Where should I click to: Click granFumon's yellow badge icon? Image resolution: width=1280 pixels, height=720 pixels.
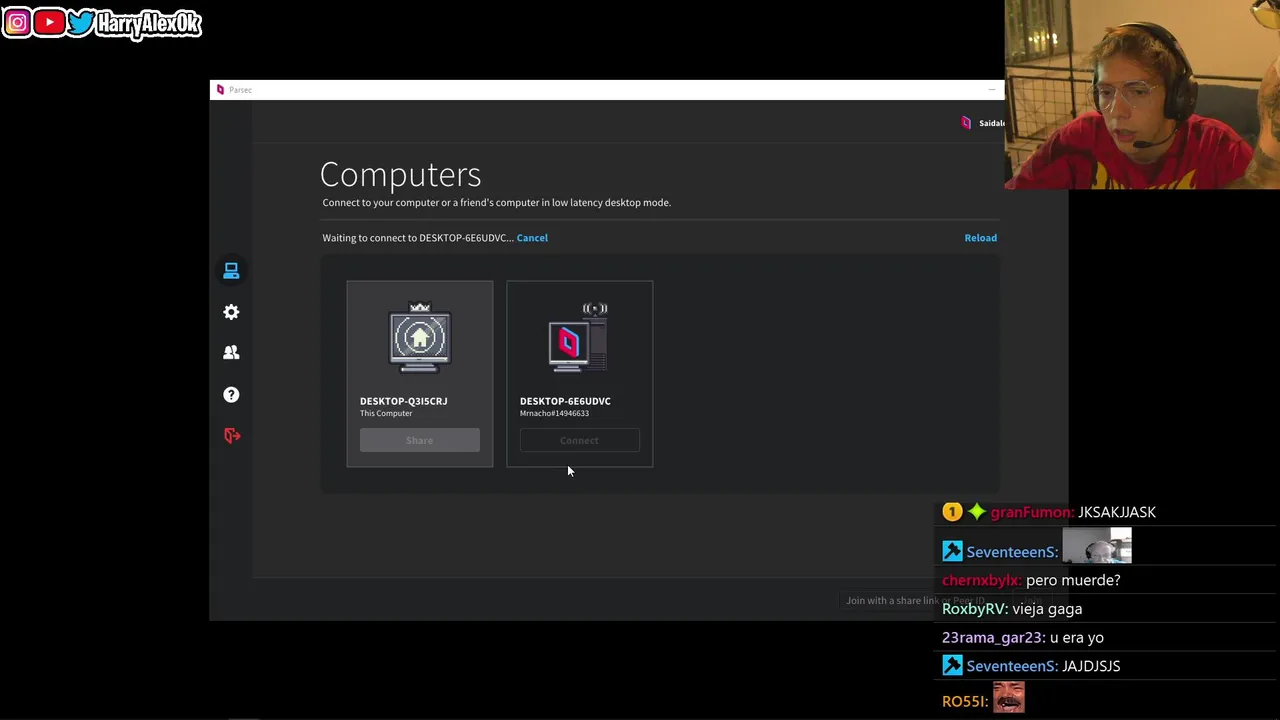952,512
